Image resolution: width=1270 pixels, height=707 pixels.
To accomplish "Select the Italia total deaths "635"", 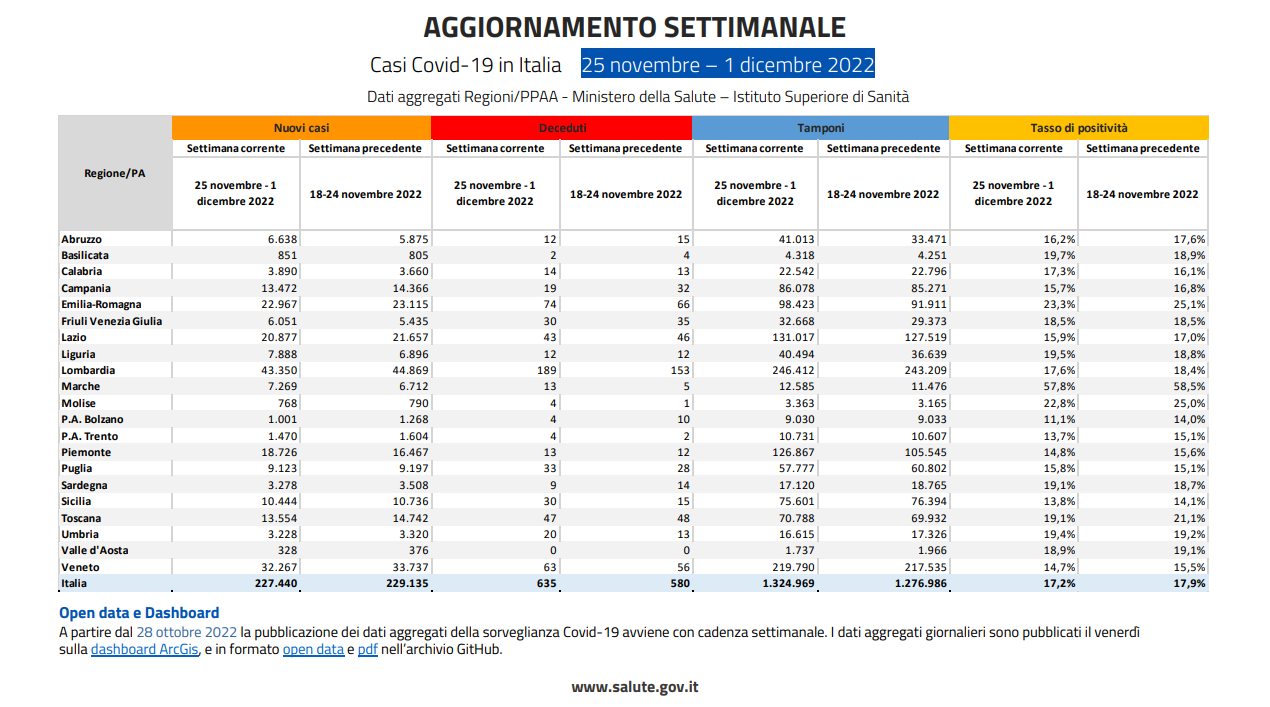I will [549, 583].
